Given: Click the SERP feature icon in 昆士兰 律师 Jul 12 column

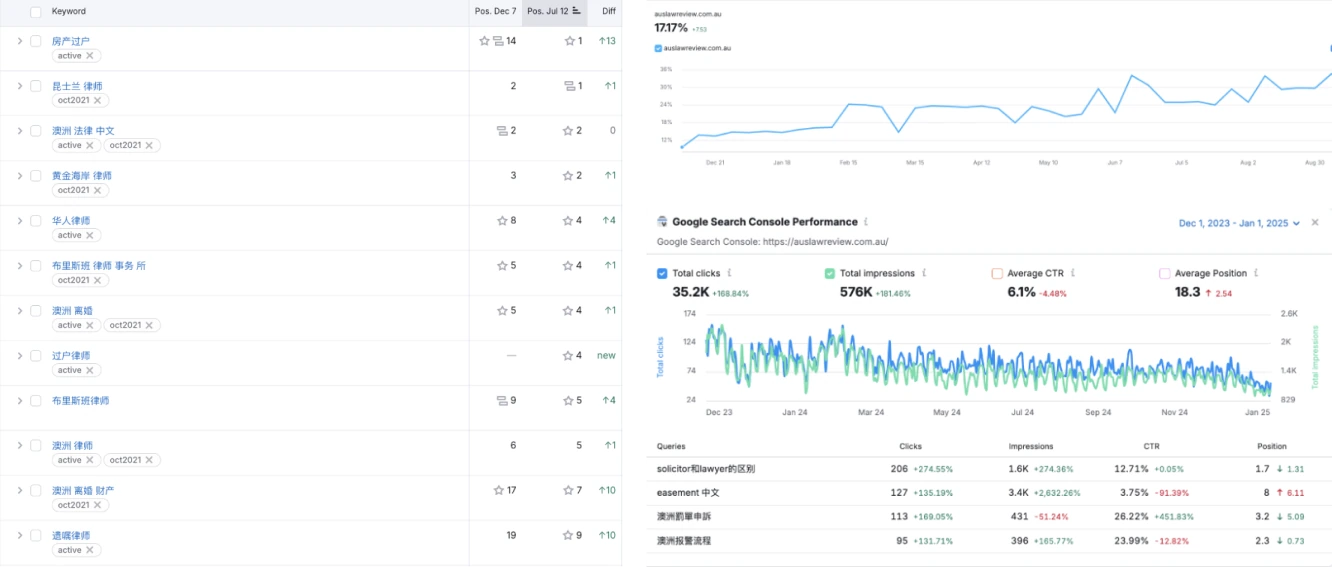Looking at the screenshot, I should coord(570,86).
